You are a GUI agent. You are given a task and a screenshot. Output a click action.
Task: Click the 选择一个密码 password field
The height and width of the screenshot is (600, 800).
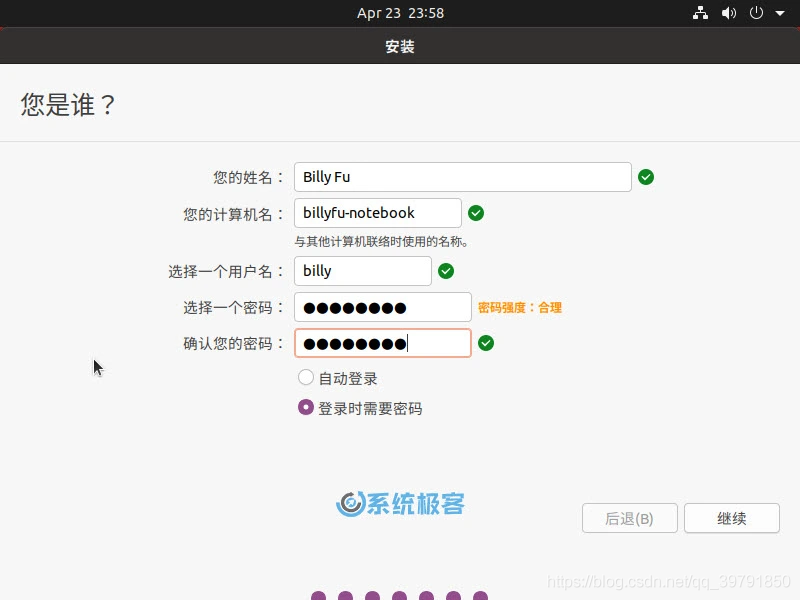coord(383,307)
